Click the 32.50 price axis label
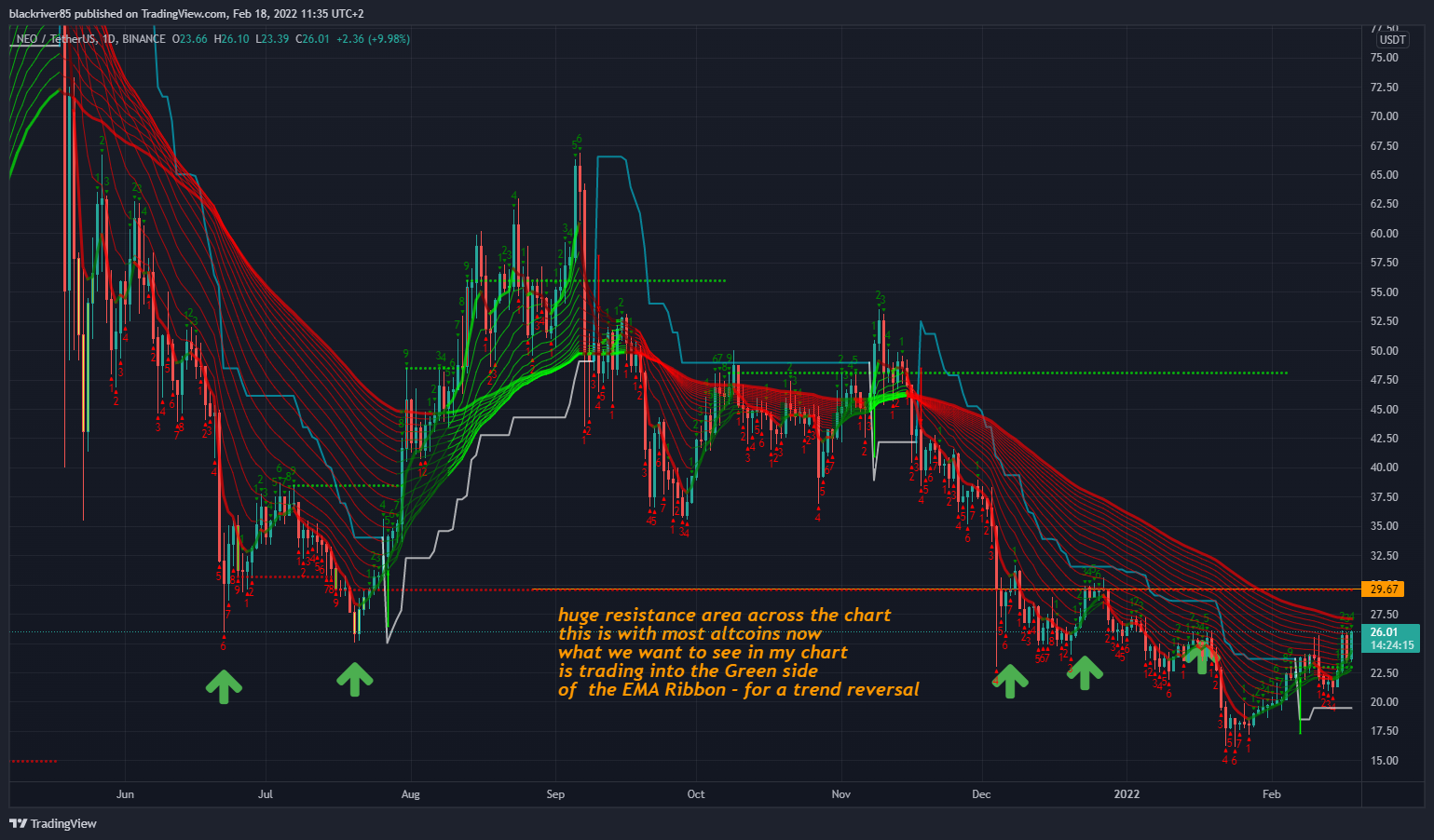Screen dimensions: 1434x840 coord(1385,556)
